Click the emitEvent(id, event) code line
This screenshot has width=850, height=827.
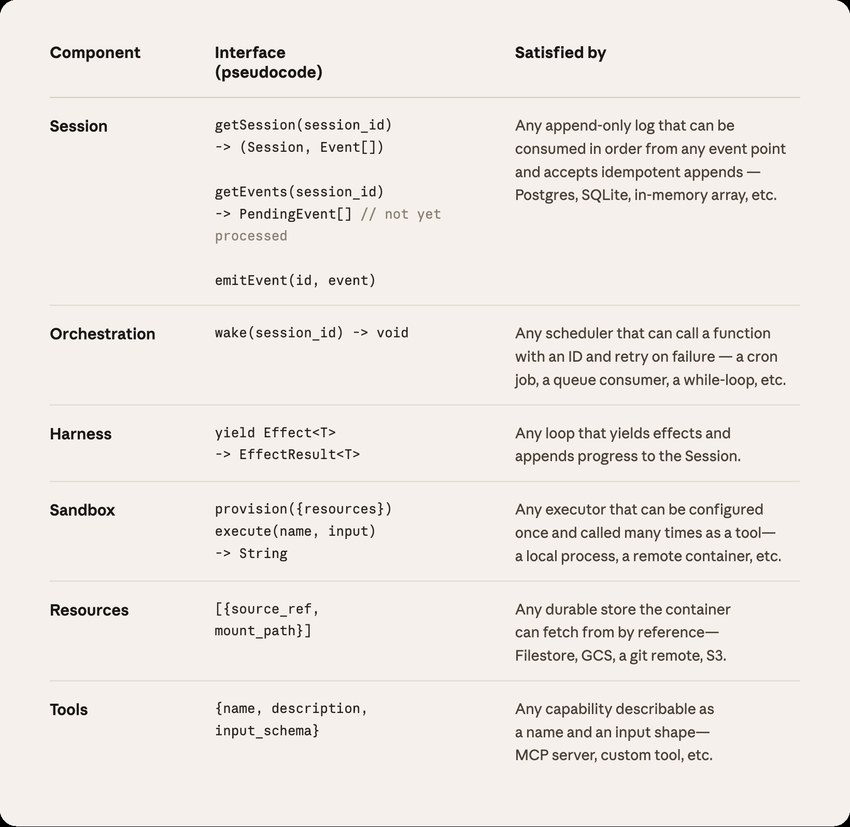[x=295, y=281]
